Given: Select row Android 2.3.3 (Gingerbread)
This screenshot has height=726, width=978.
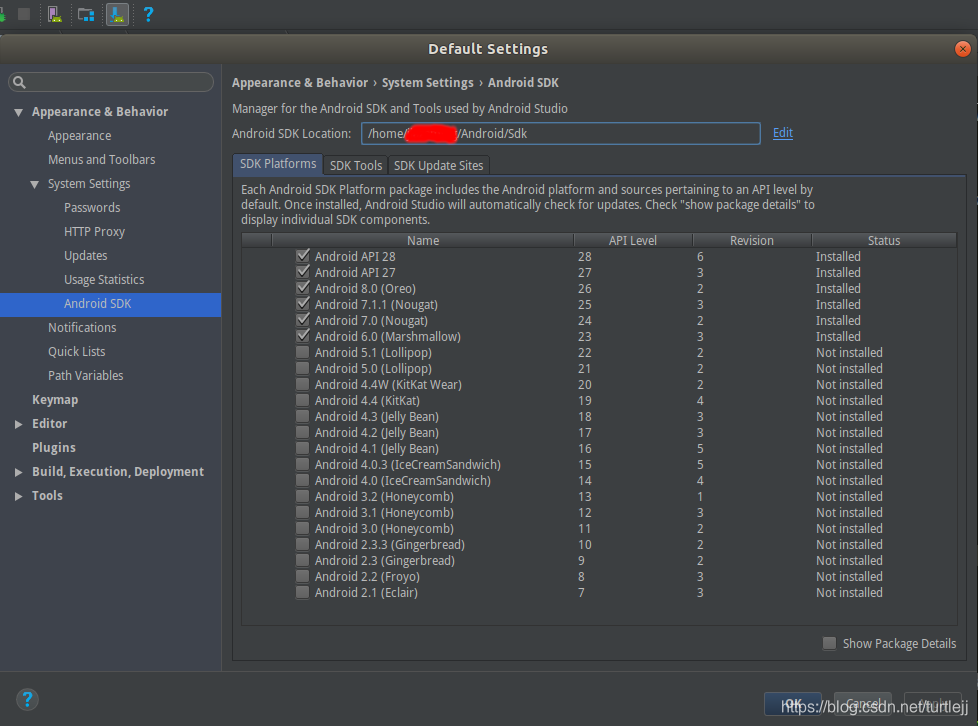Looking at the screenshot, I should (x=599, y=544).
